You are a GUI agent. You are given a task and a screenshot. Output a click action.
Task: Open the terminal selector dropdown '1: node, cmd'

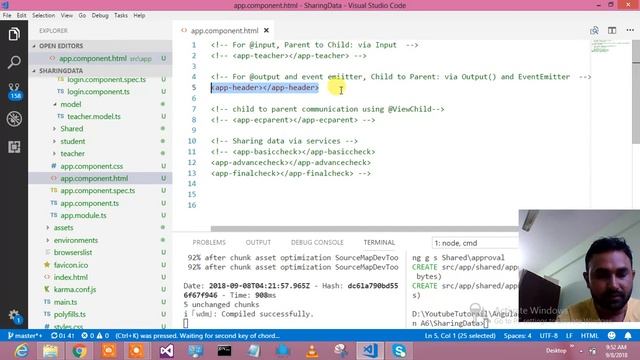pos(475,243)
